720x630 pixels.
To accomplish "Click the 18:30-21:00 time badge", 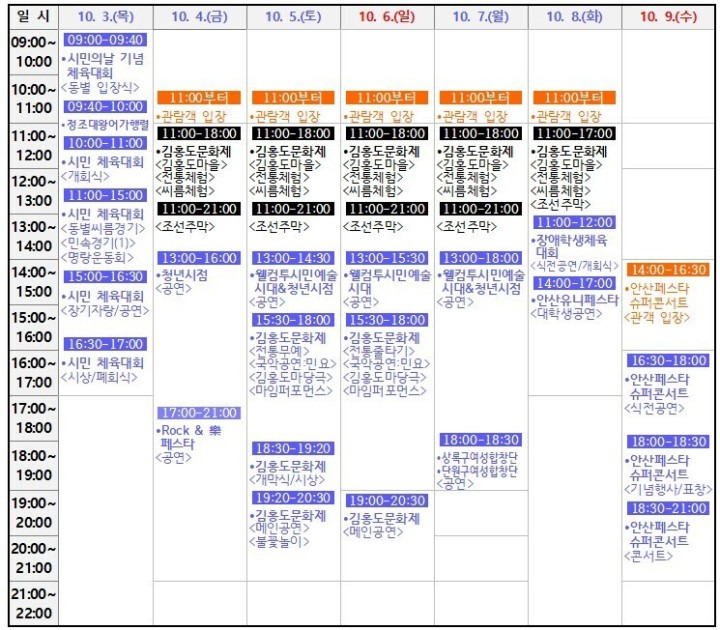I will pyautogui.click(x=668, y=508).
